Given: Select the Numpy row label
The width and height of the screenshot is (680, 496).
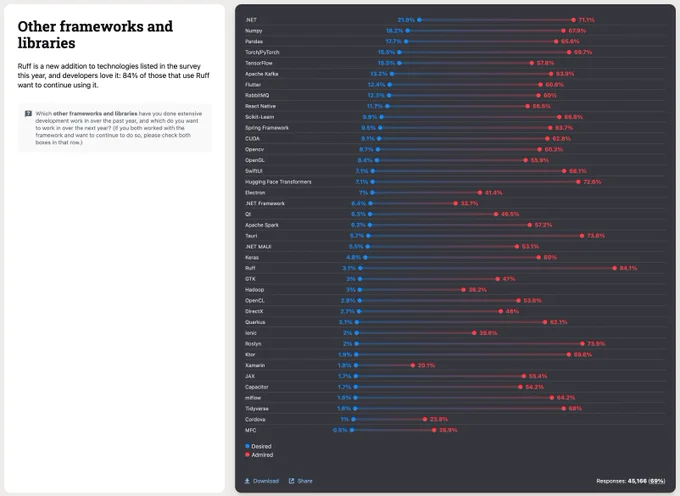Looking at the screenshot, I should (254, 30).
